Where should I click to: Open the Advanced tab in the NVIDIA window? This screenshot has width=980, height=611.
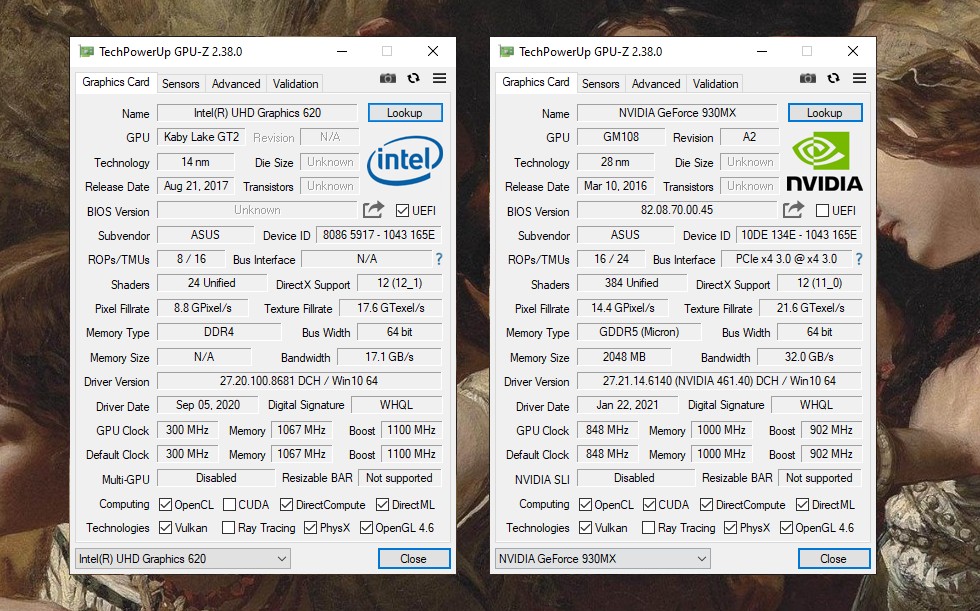click(656, 84)
